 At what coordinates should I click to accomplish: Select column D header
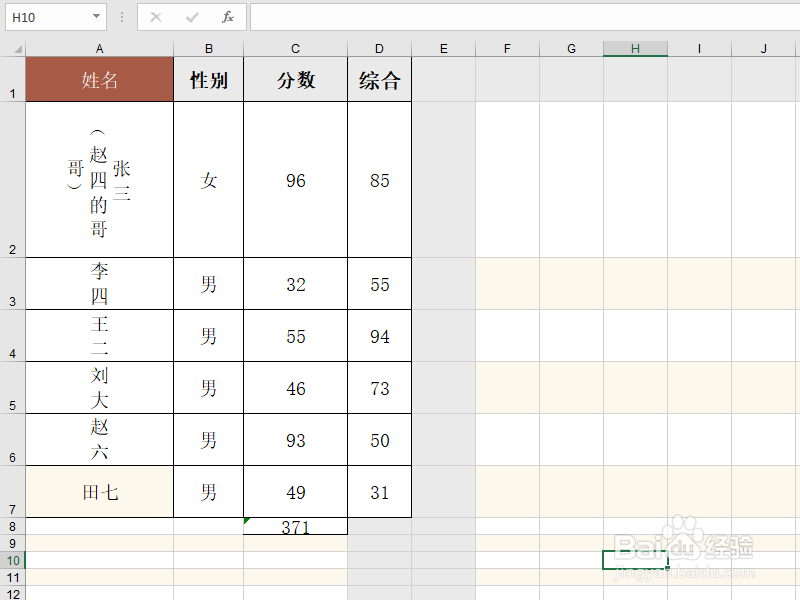tap(379, 47)
